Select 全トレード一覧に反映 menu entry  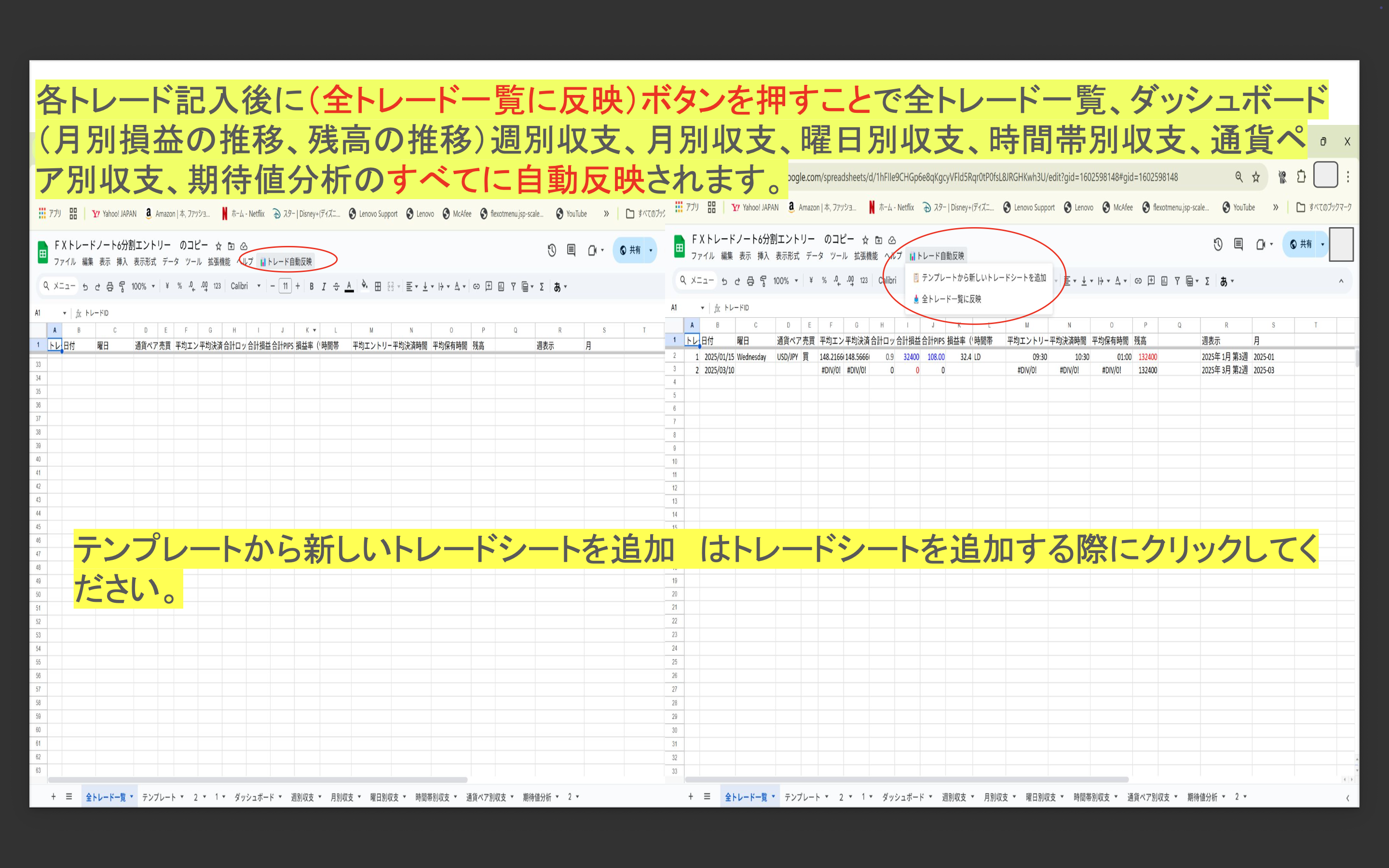tap(951, 299)
